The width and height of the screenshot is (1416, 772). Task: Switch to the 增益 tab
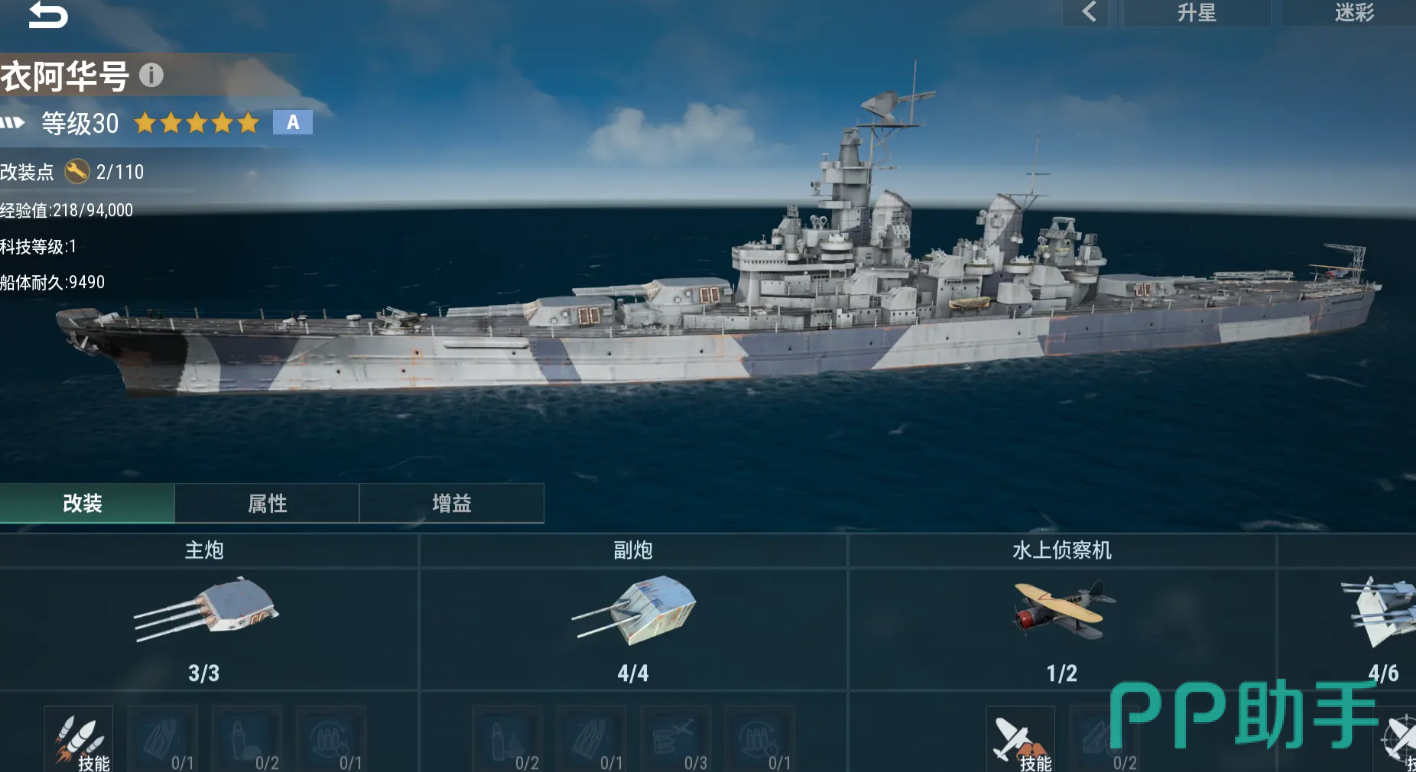(x=452, y=504)
